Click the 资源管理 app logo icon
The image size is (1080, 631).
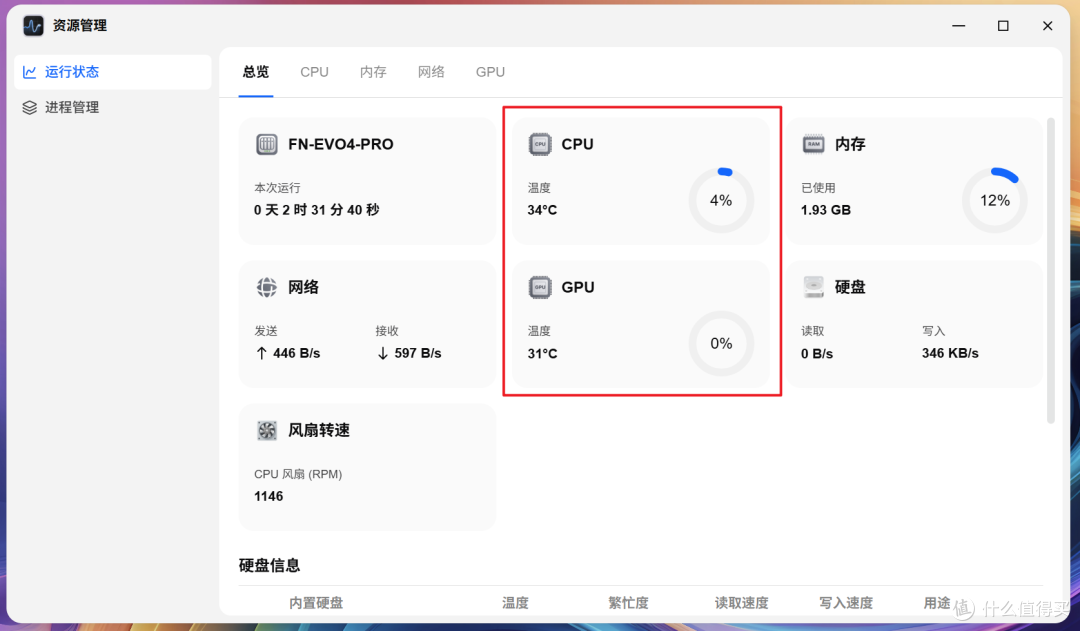pyautogui.click(x=33, y=25)
